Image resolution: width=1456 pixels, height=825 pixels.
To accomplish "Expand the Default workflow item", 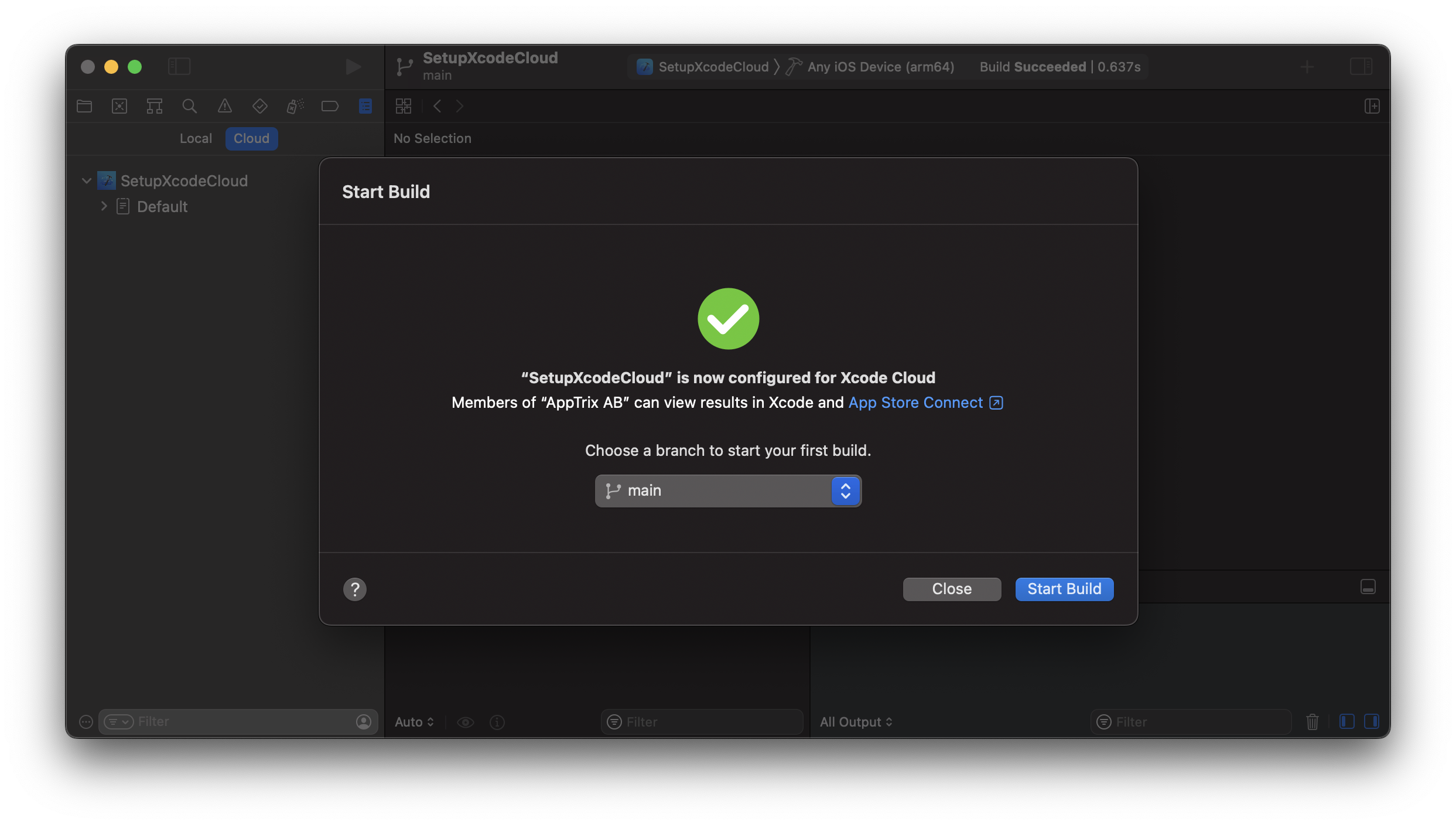I will click(104, 206).
